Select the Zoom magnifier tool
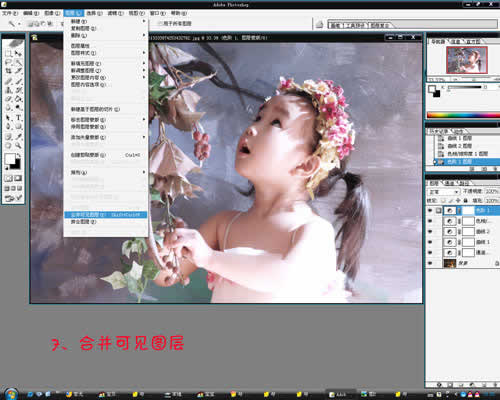The image size is (500, 400). click(x=18, y=146)
